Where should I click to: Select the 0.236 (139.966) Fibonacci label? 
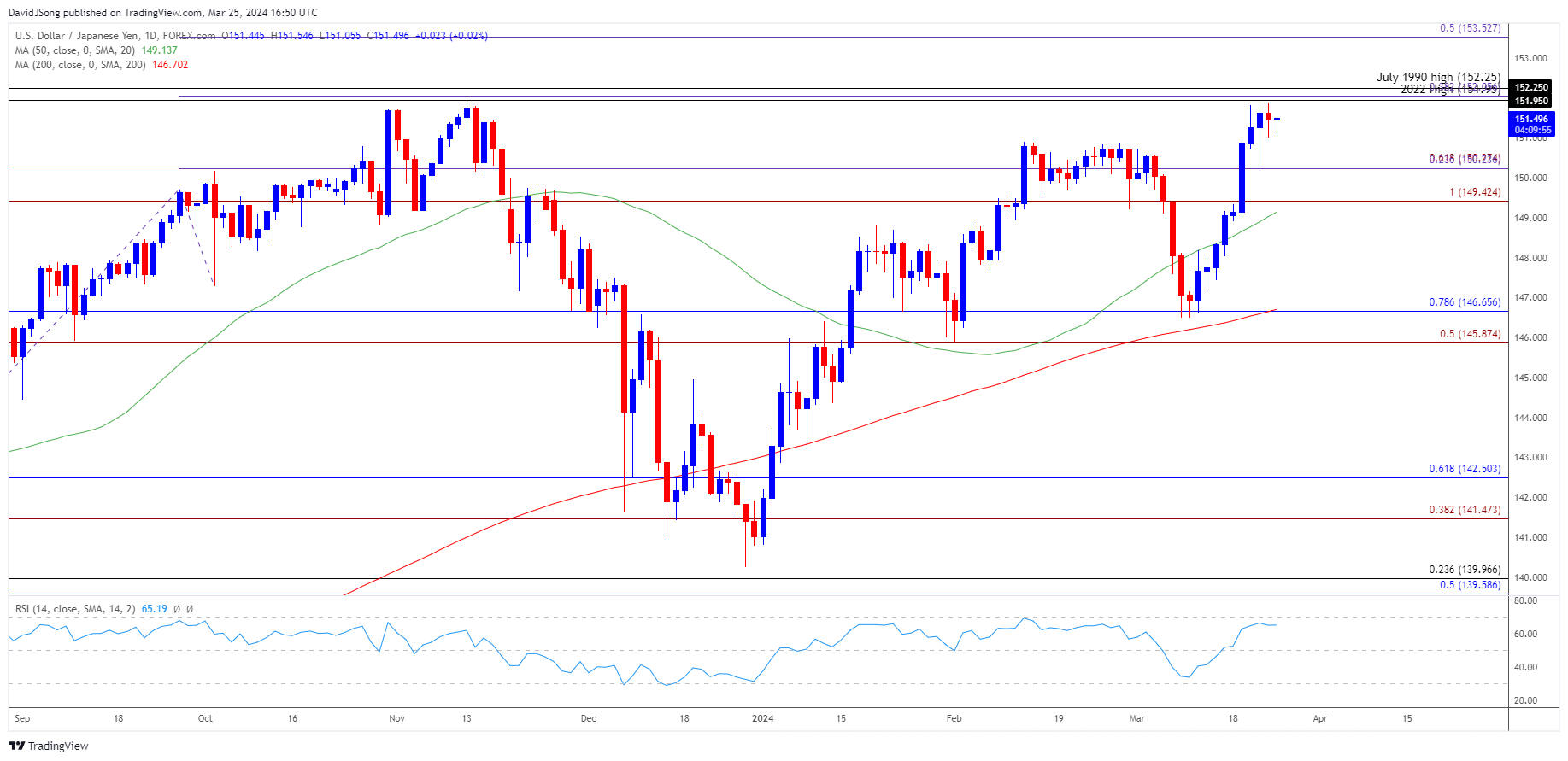(1465, 570)
